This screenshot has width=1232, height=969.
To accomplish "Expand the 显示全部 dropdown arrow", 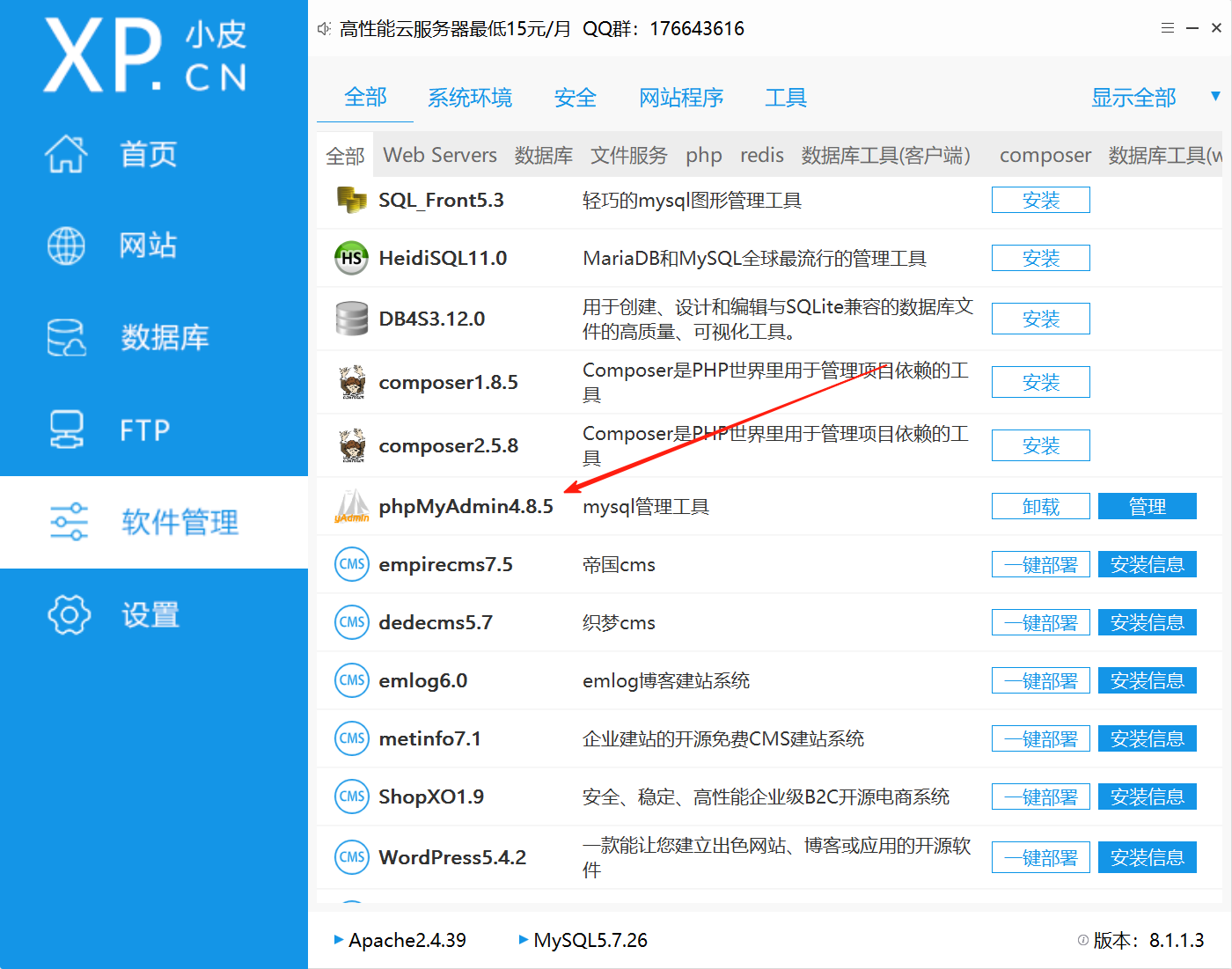I will [x=1215, y=96].
